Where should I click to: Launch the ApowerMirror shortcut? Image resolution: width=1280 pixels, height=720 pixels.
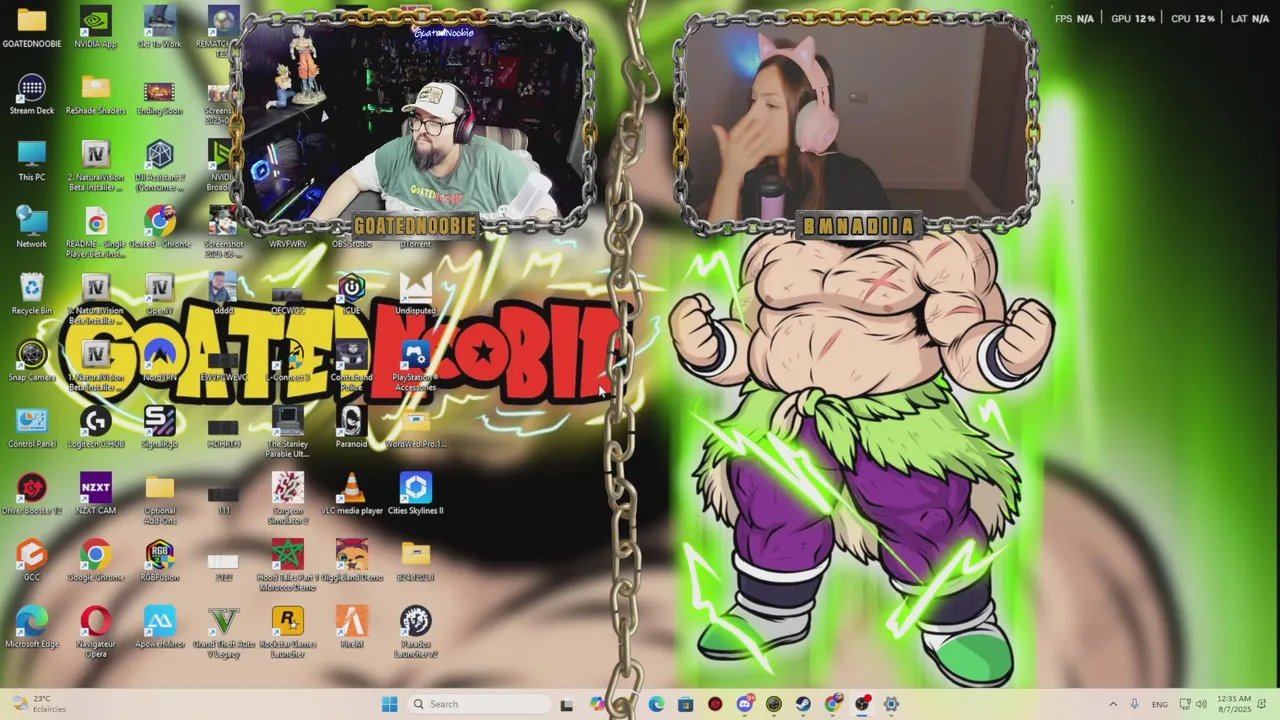pyautogui.click(x=159, y=627)
